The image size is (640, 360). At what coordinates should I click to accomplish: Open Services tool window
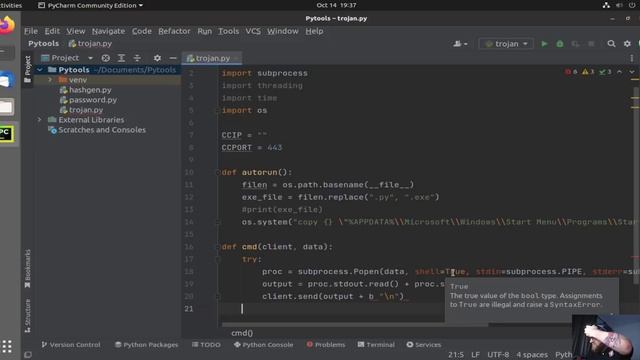(424, 345)
